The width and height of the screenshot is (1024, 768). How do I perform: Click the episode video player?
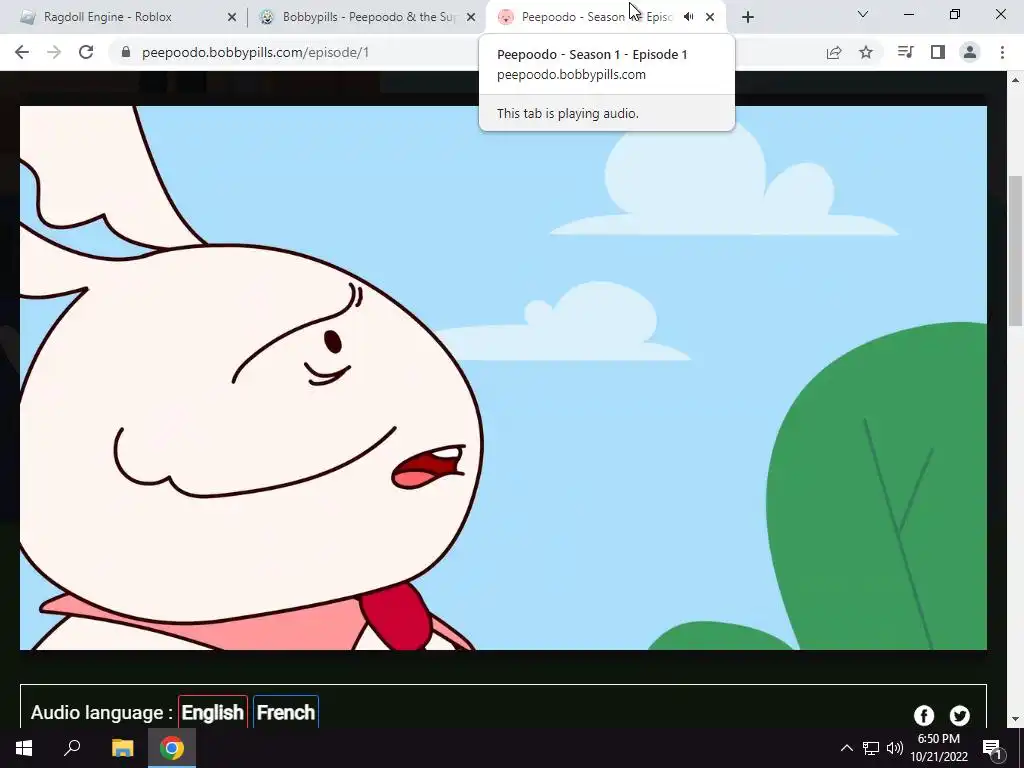pyautogui.click(x=504, y=377)
